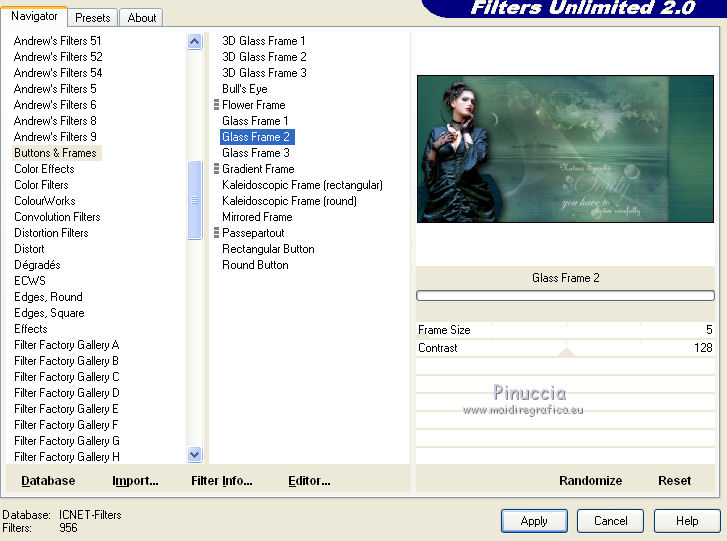Choose Kaleidoscopic Frame (round) filter

coord(289,201)
